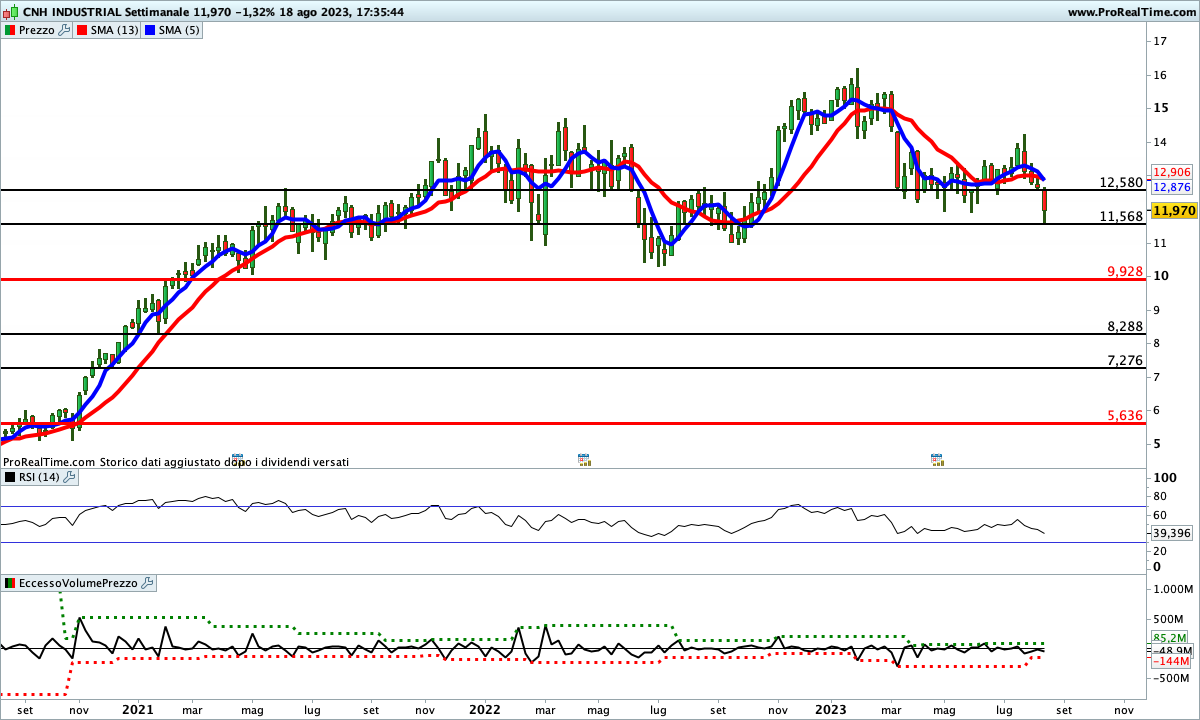The height and width of the screenshot is (720, 1200).
Task: Click the red -144M volume tag
Action: click(x=1170, y=662)
